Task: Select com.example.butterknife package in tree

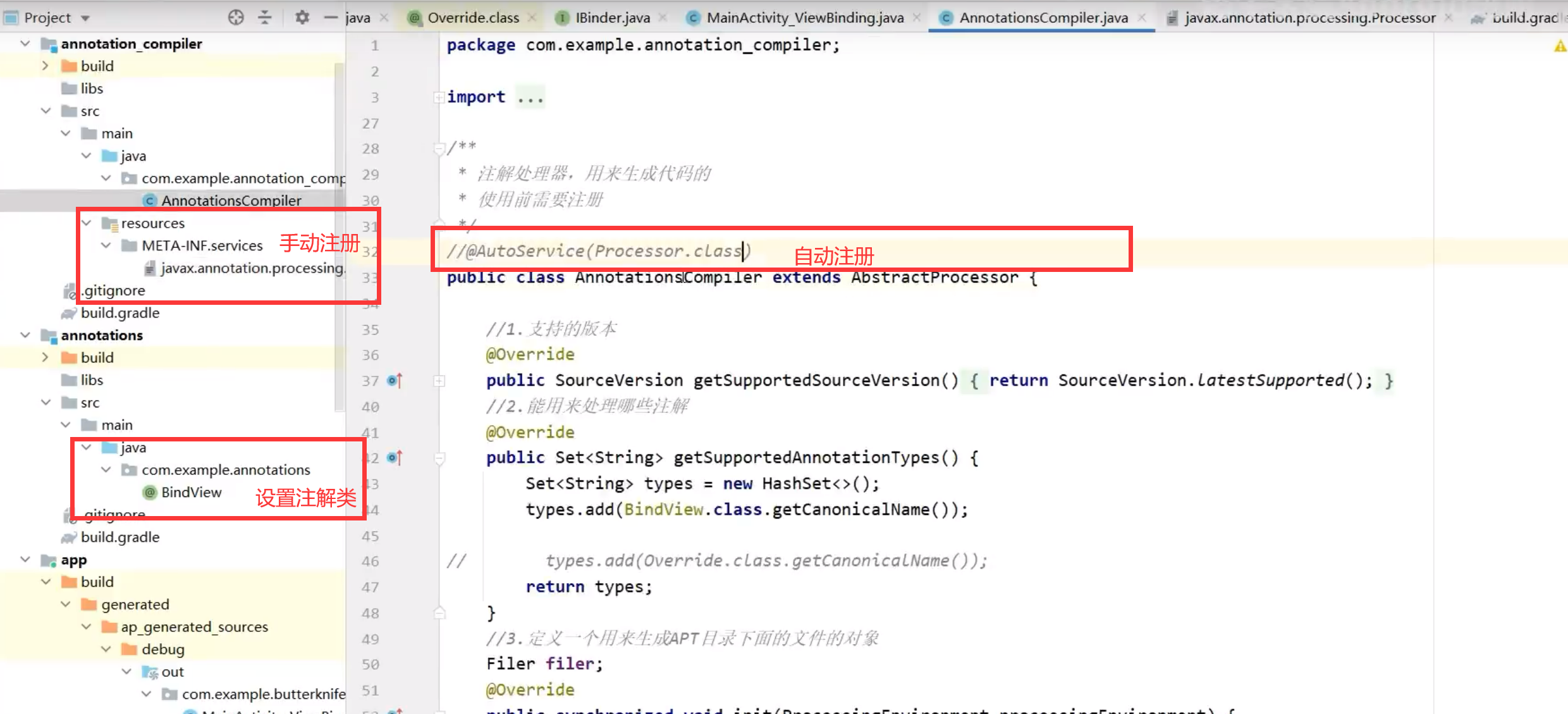Action: pyautogui.click(x=263, y=694)
